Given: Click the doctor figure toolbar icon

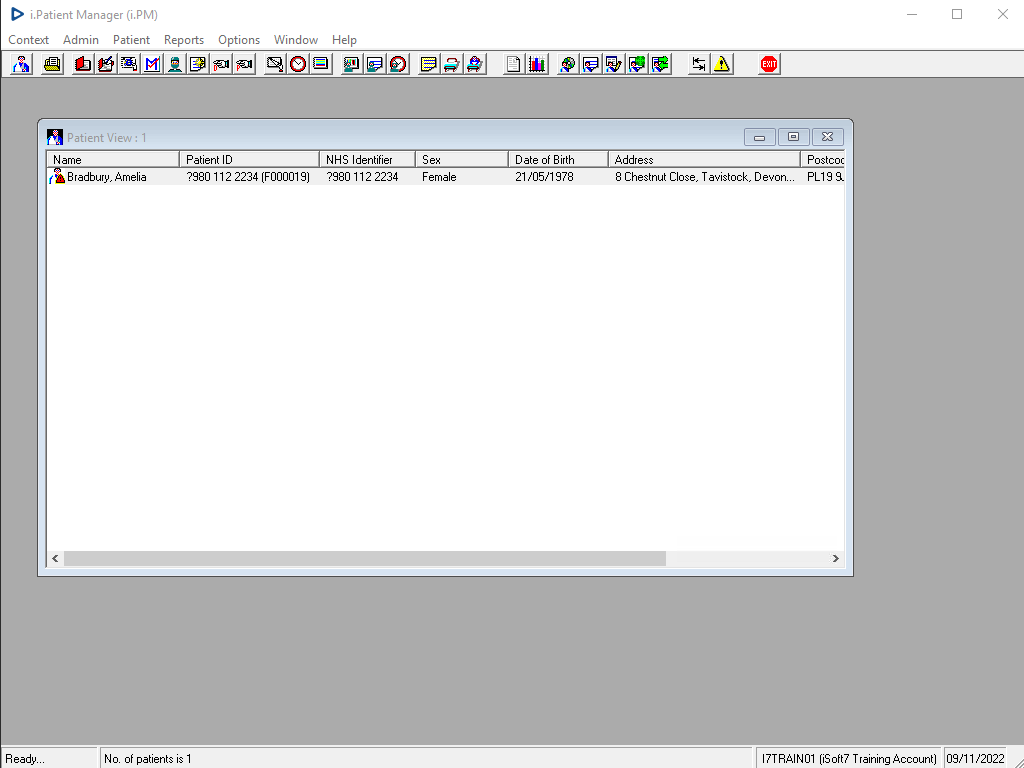Looking at the screenshot, I should (22, 64).
